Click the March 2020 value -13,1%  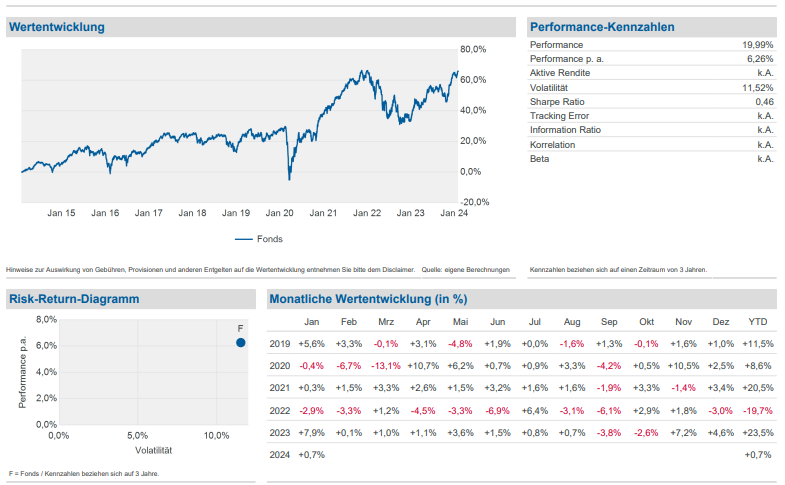point(385,366)
